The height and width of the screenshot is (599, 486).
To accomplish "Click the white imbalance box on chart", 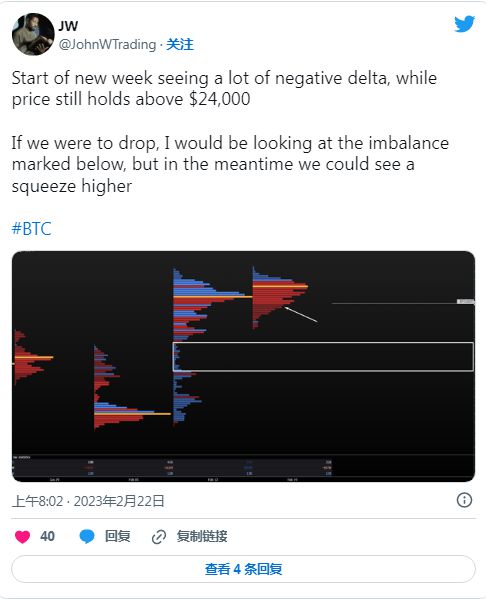I will [323, 357].
